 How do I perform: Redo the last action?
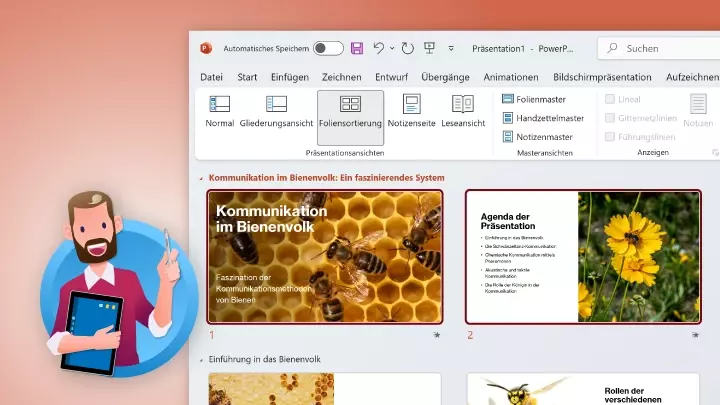pos(407,48)
